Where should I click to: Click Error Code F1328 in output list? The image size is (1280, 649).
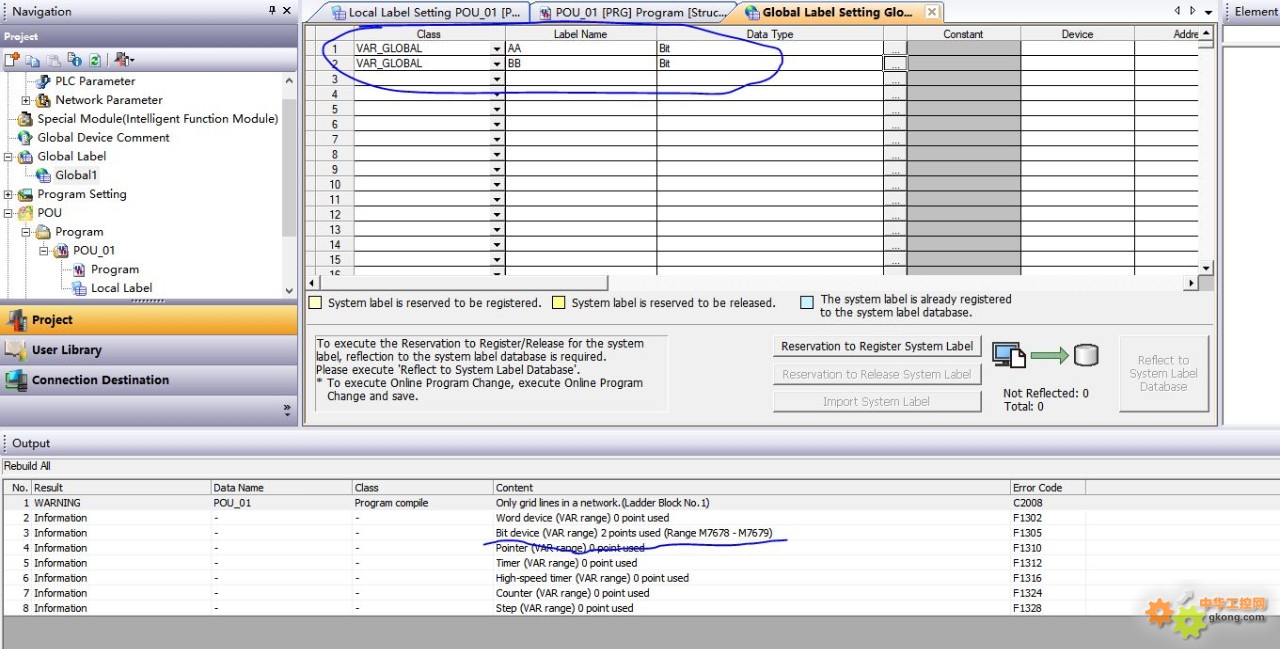1027,608
